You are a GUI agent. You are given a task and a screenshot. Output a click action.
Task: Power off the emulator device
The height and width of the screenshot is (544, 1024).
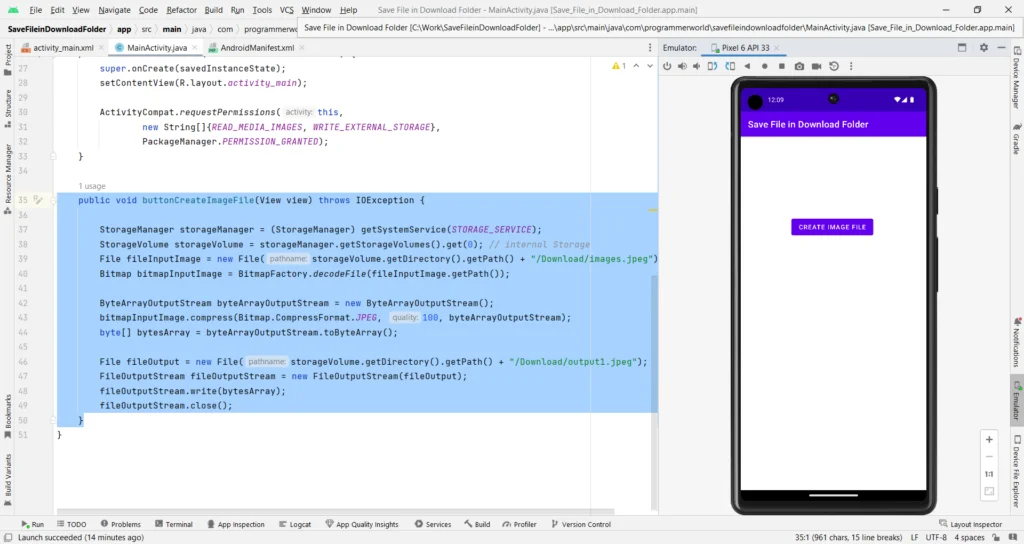[x=667, y=66]
